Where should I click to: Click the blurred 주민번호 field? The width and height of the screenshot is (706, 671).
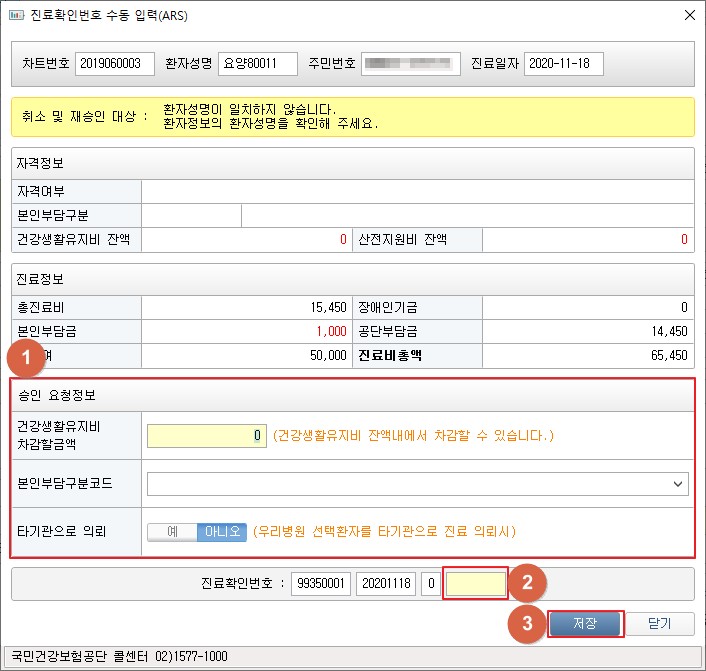(410, 64)
